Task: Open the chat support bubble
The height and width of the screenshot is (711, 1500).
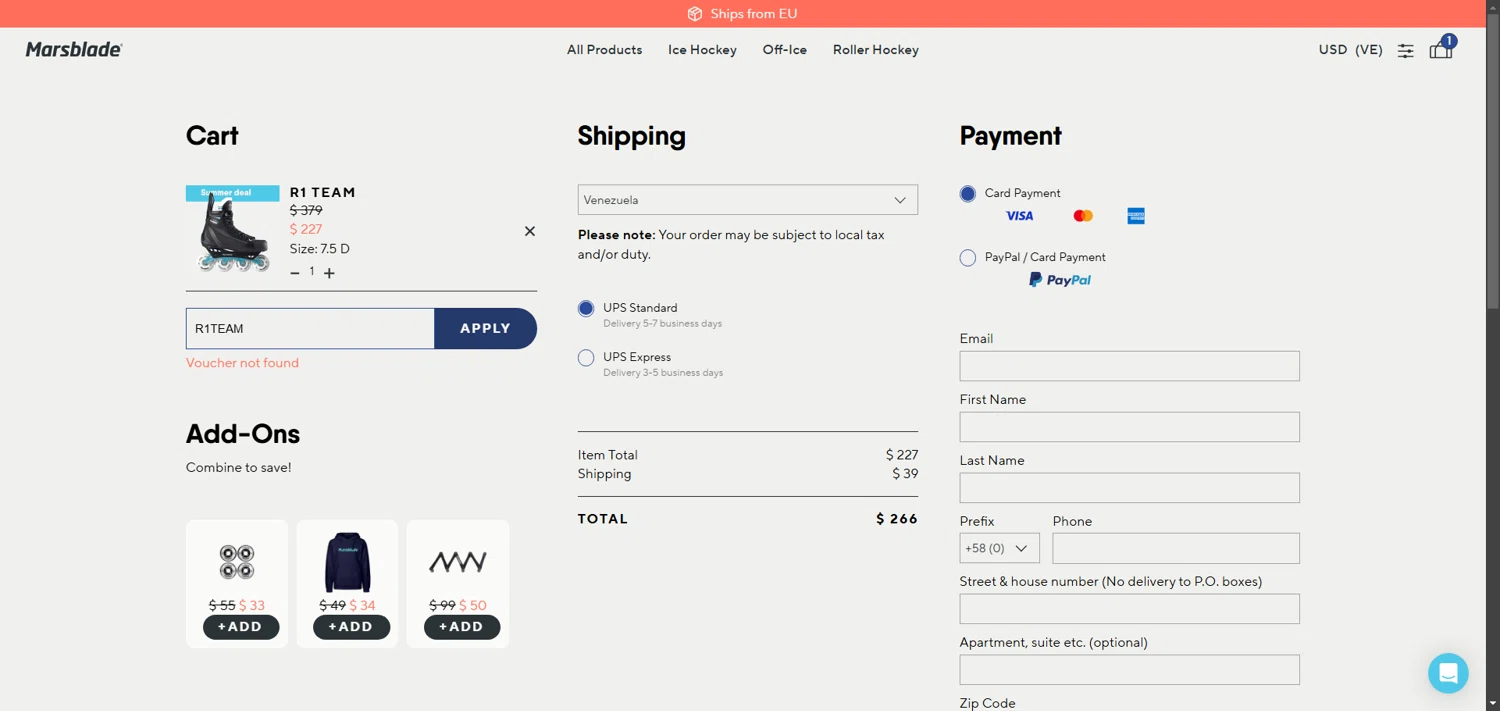Action: pos(1448,673)
